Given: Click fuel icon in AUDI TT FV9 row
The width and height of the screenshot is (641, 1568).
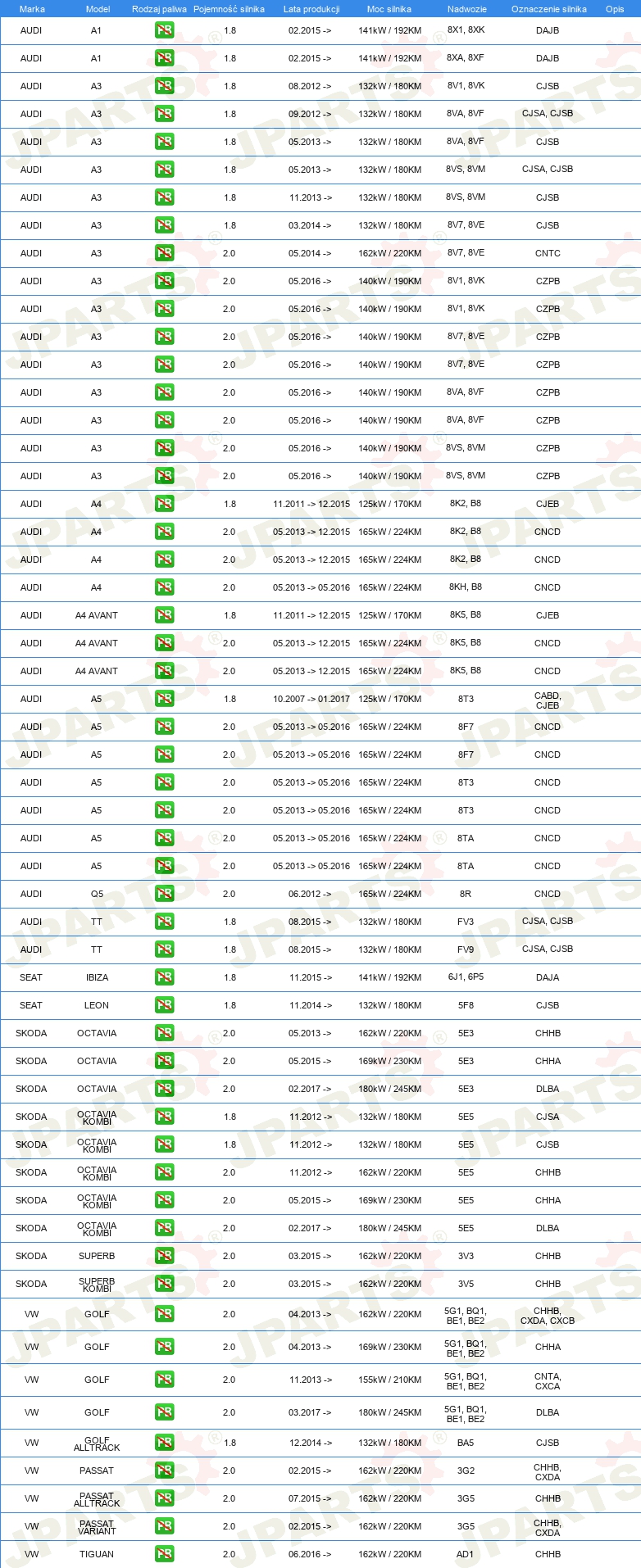Looking at the screenshot, I should pos(164,949).
